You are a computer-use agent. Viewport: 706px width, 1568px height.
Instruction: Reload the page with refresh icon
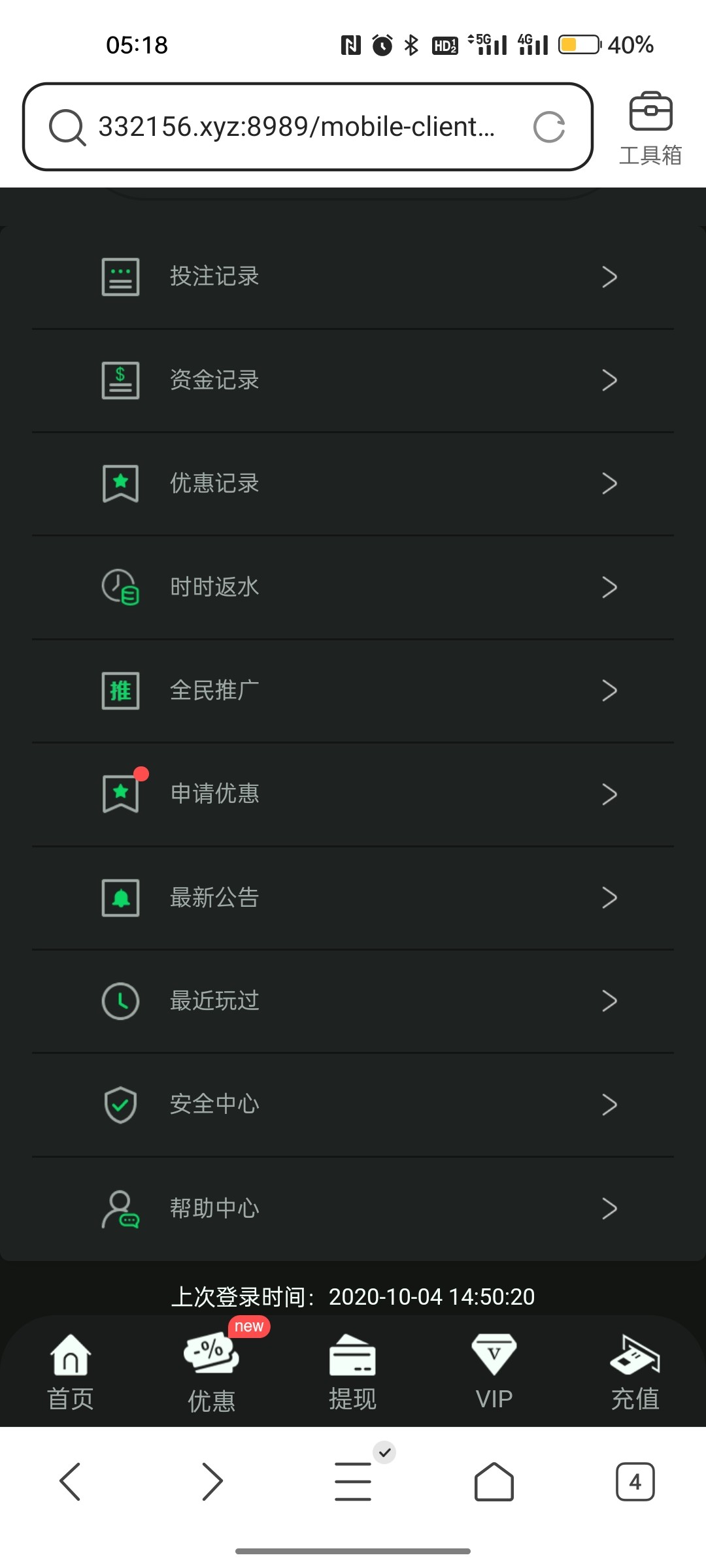point(549,127)
